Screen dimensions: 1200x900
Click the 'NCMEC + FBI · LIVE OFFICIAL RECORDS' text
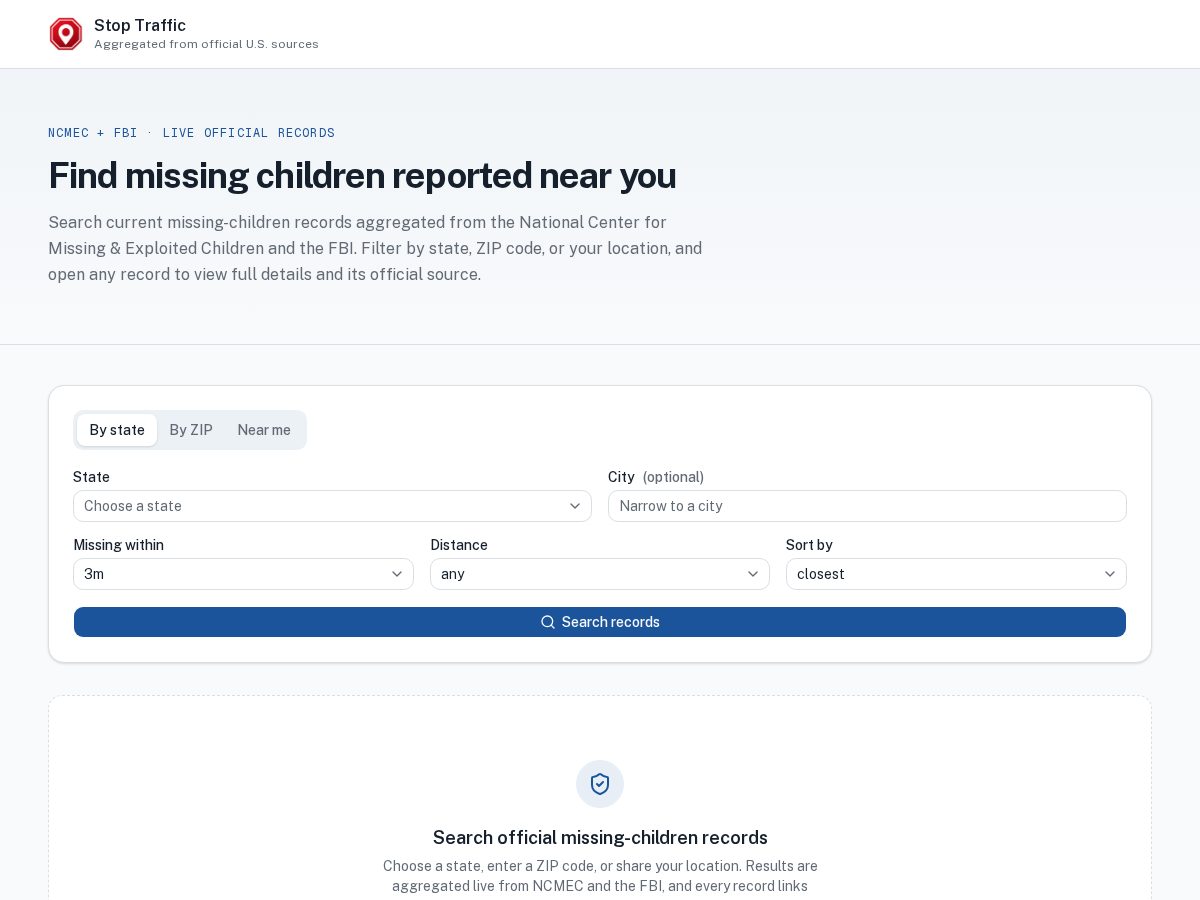click(191, 133)
